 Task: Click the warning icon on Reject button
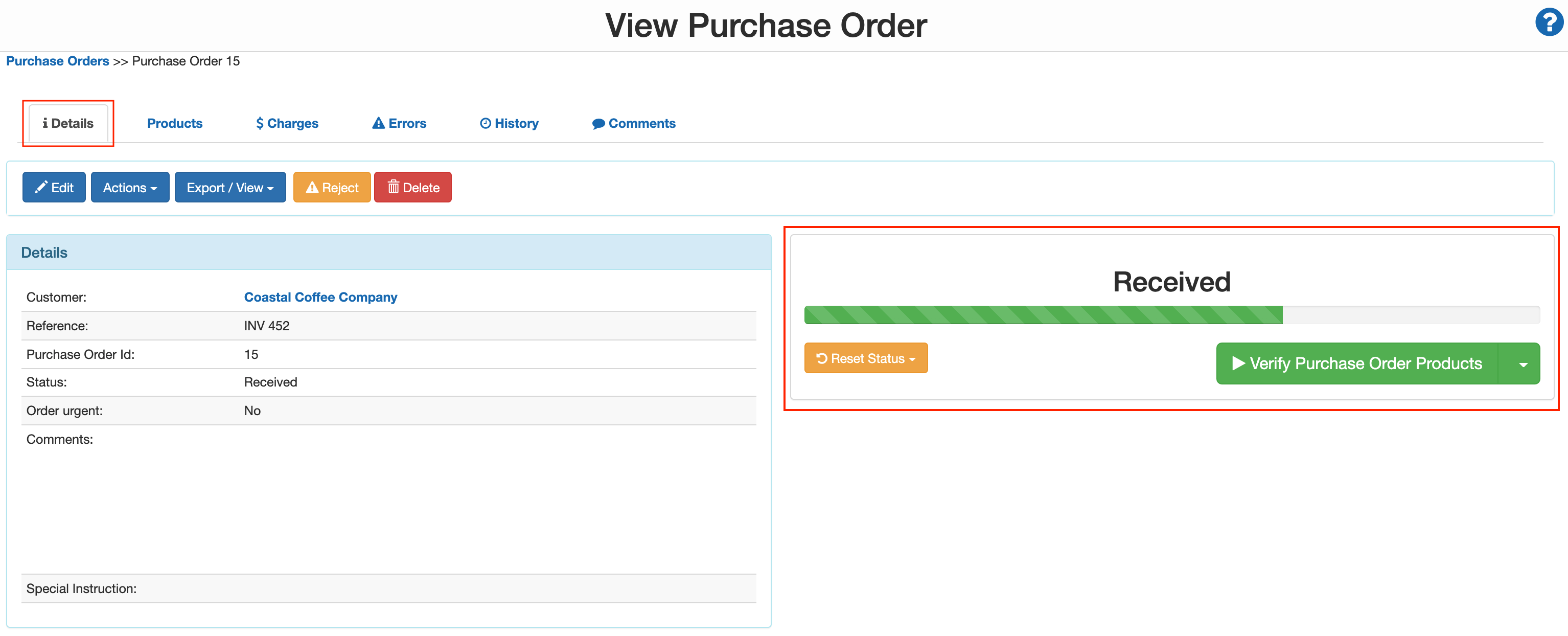tap(312, 187)
